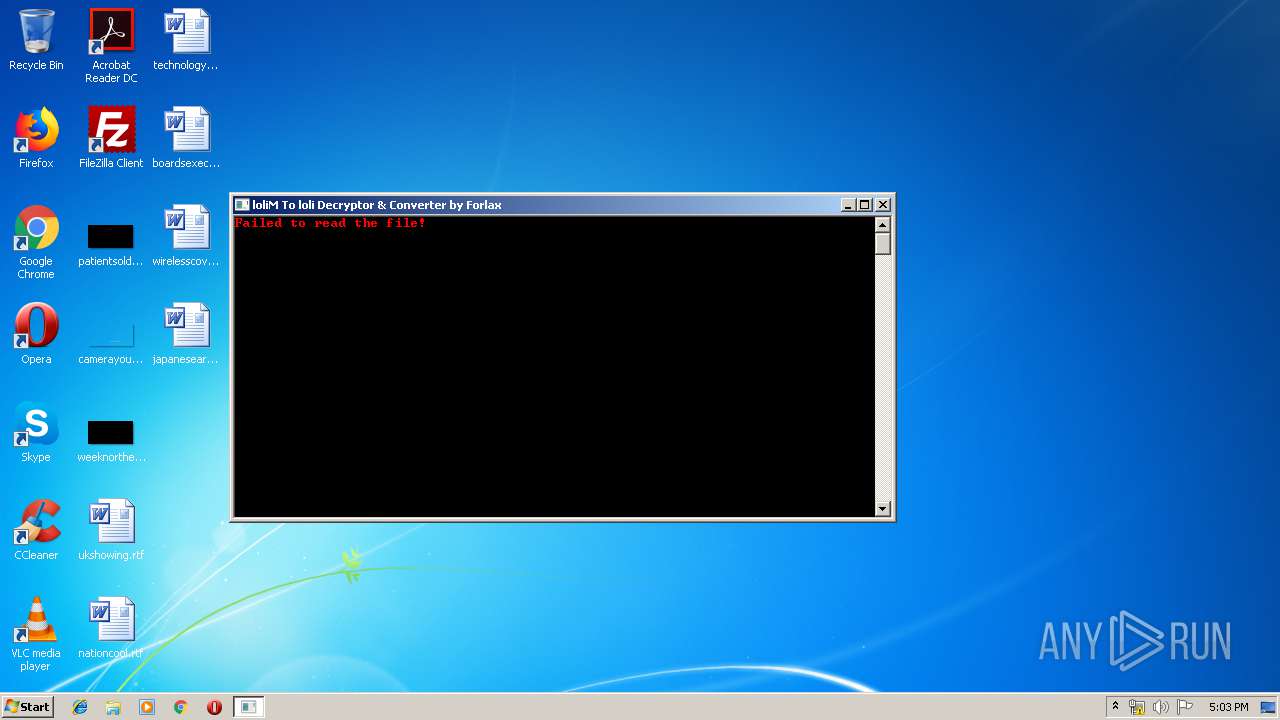Launch Internet Explorer from taskbar
Screen dimensions: 1280x720
pos(80,707)
